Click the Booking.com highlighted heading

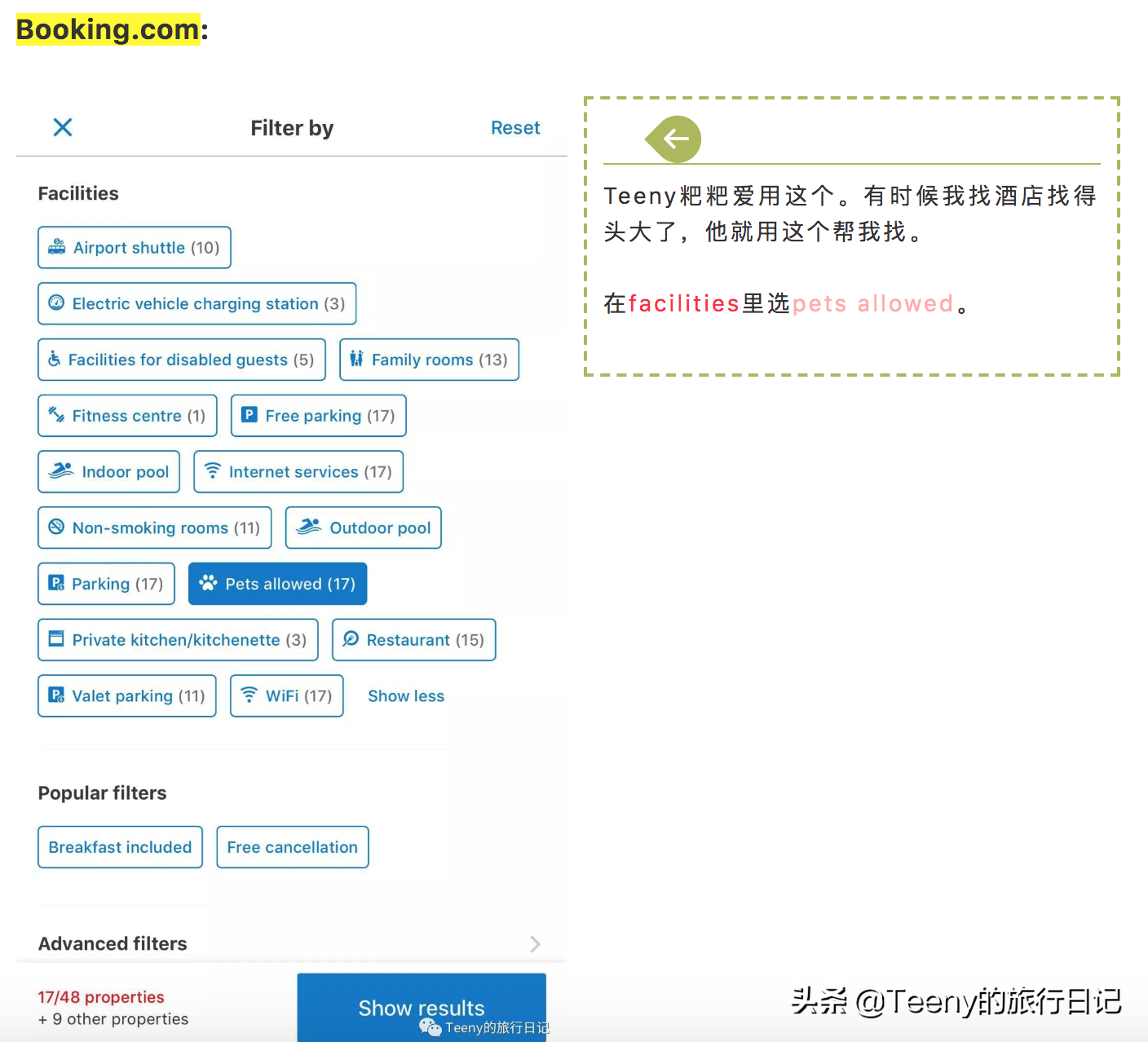[108, 29]
